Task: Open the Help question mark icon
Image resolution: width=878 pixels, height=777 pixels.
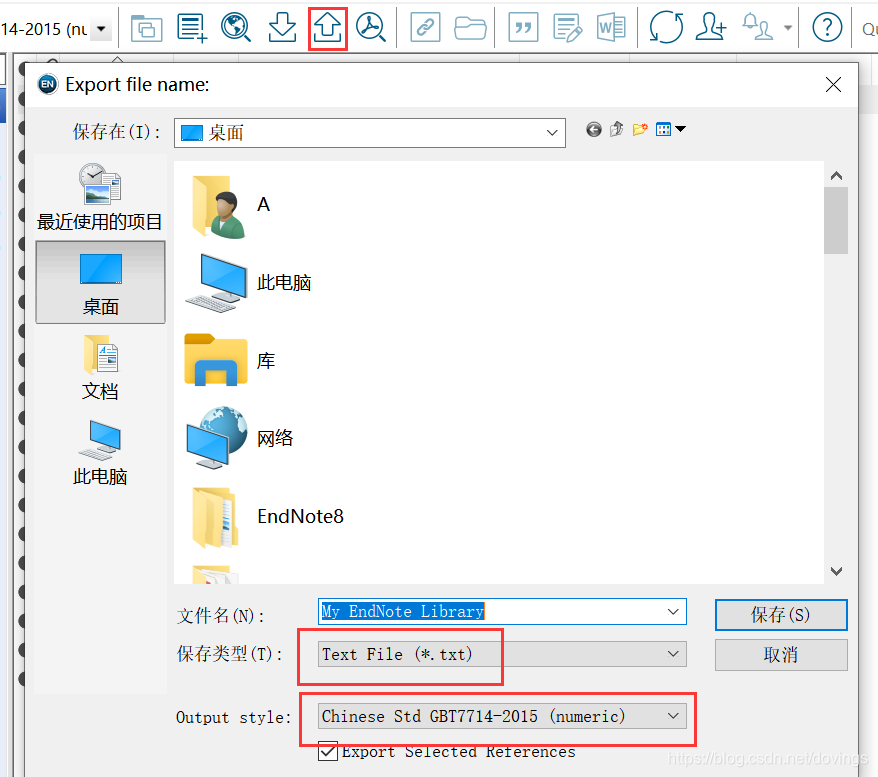Action: (827, 27)
